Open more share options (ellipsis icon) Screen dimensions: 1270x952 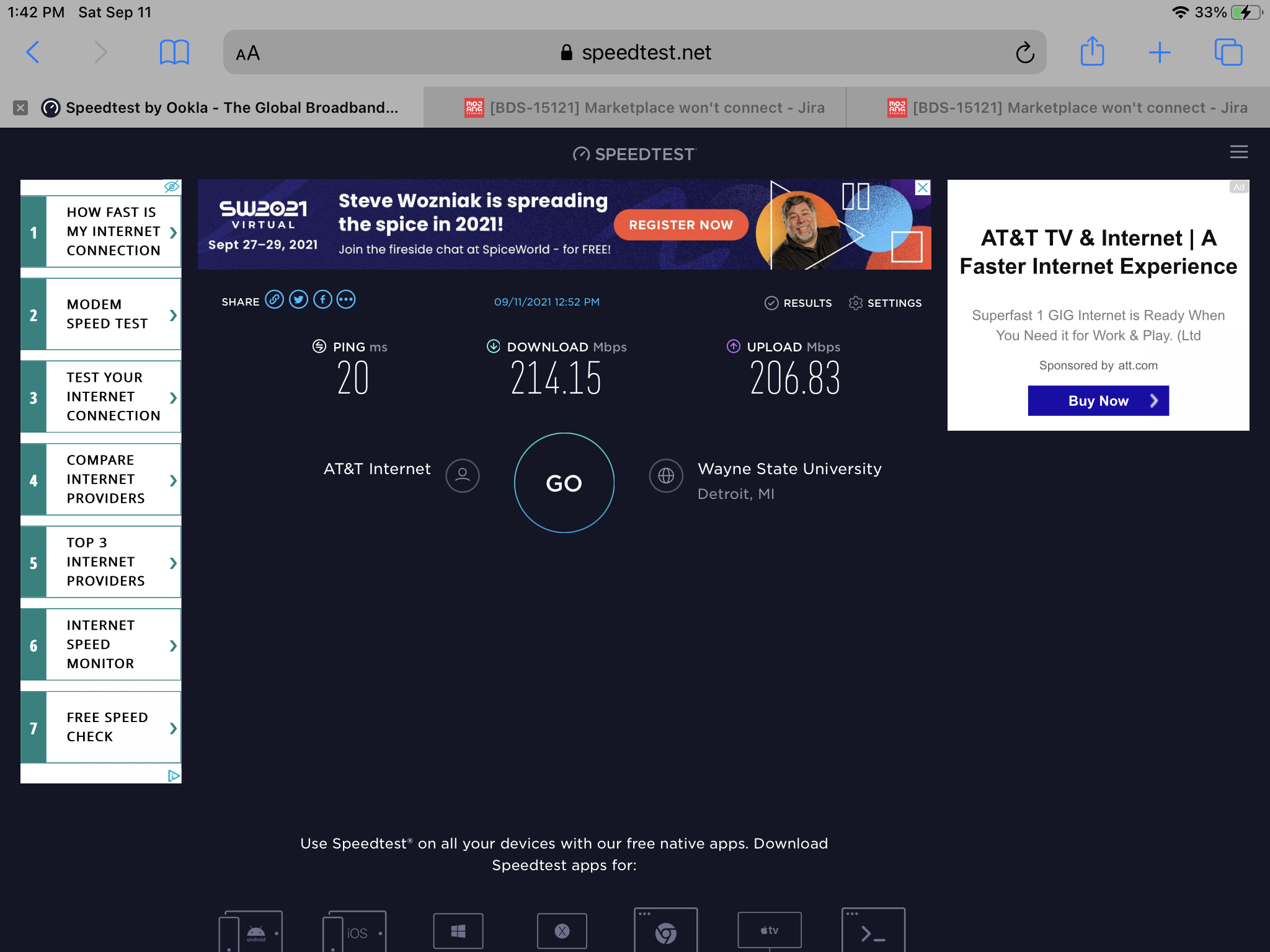coord(346,300)
